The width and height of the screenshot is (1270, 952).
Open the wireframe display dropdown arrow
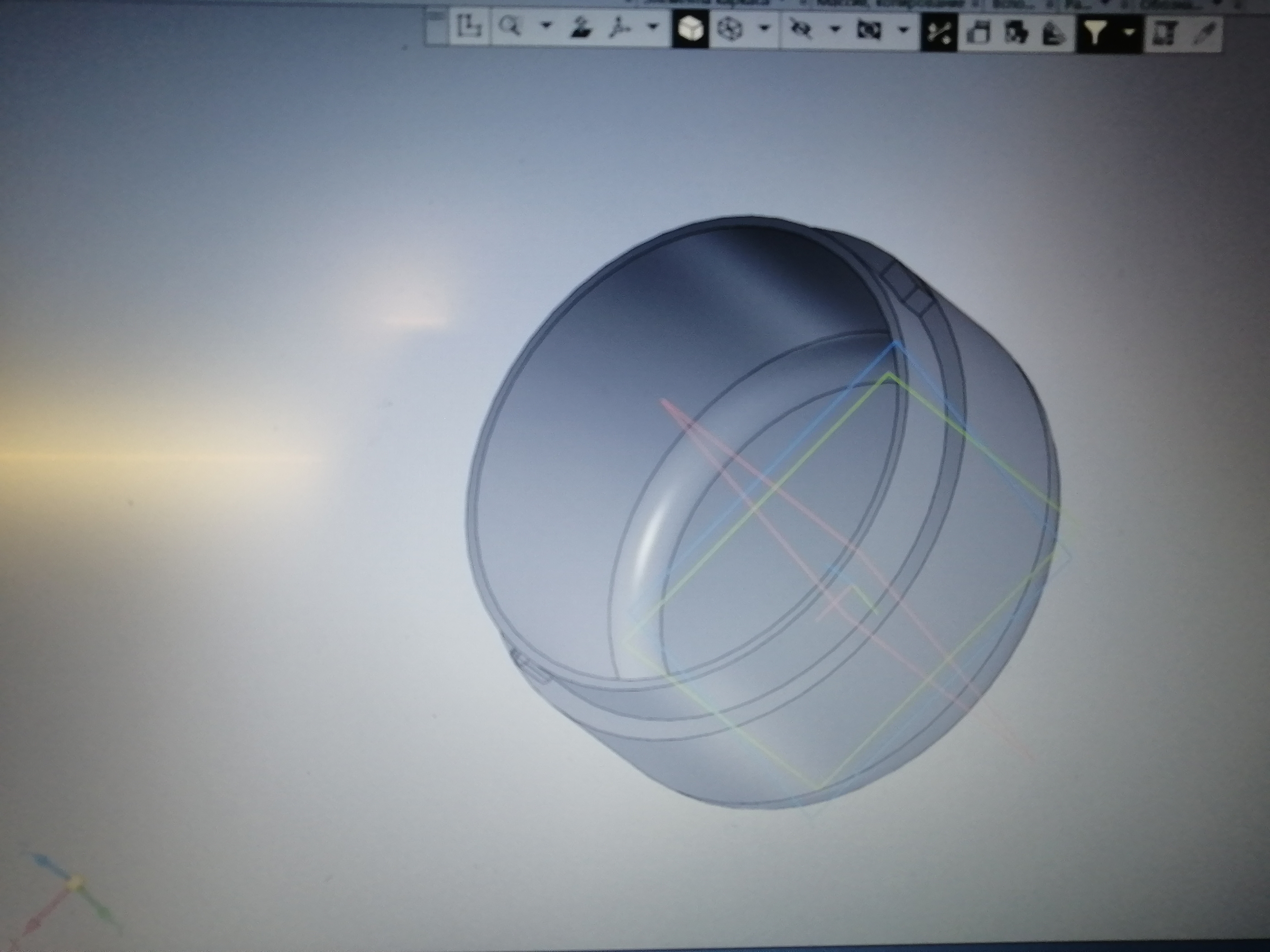coord(764,27)
